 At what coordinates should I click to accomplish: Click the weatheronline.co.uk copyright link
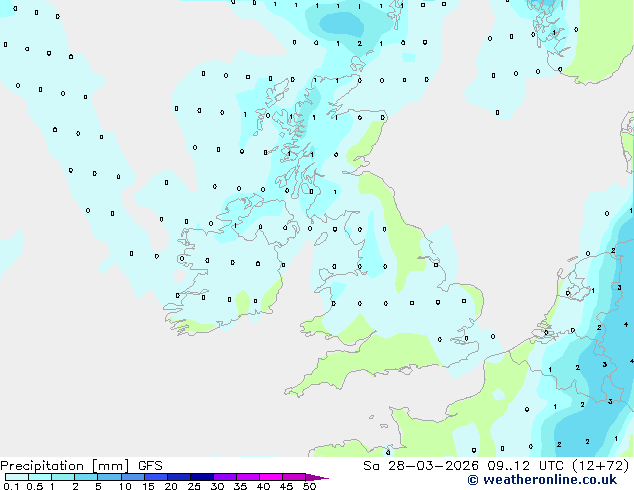542,480
